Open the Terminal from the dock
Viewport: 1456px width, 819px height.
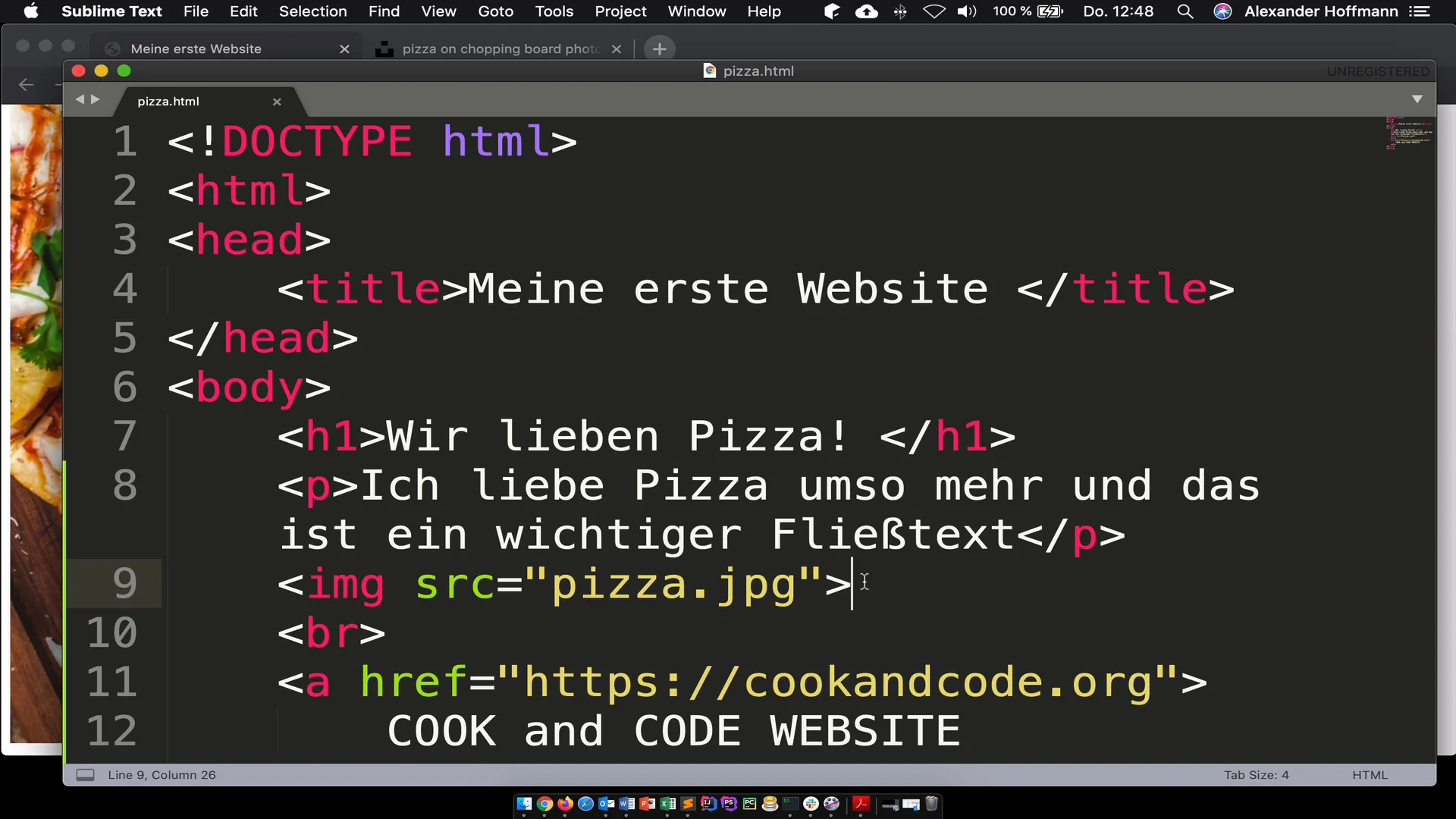pos(789,804)
